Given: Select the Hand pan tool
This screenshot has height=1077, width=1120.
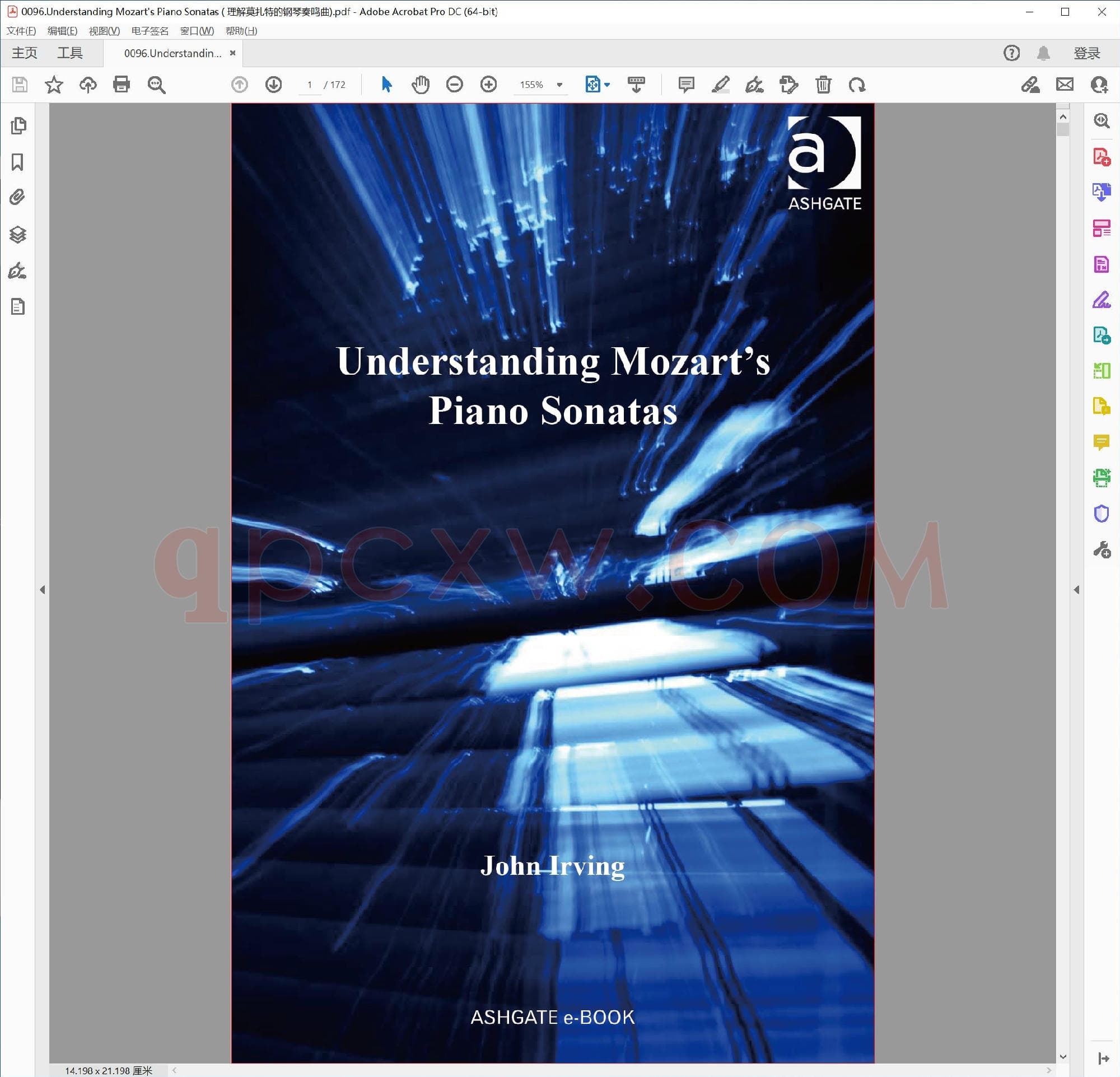Looking at the screenshot, I should [x=420, y=85].
